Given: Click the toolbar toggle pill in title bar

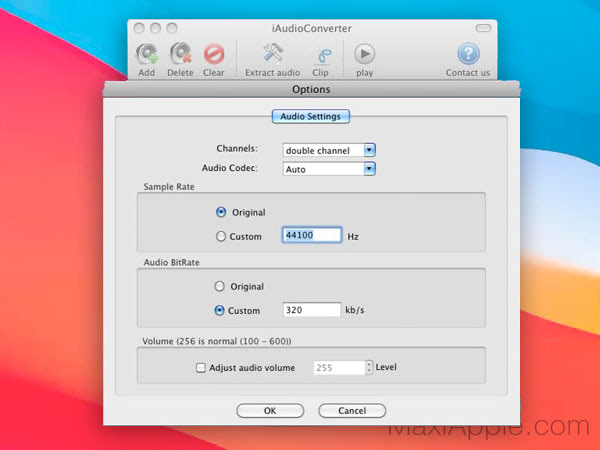Looking at the screenshot, I should (483, 28).
